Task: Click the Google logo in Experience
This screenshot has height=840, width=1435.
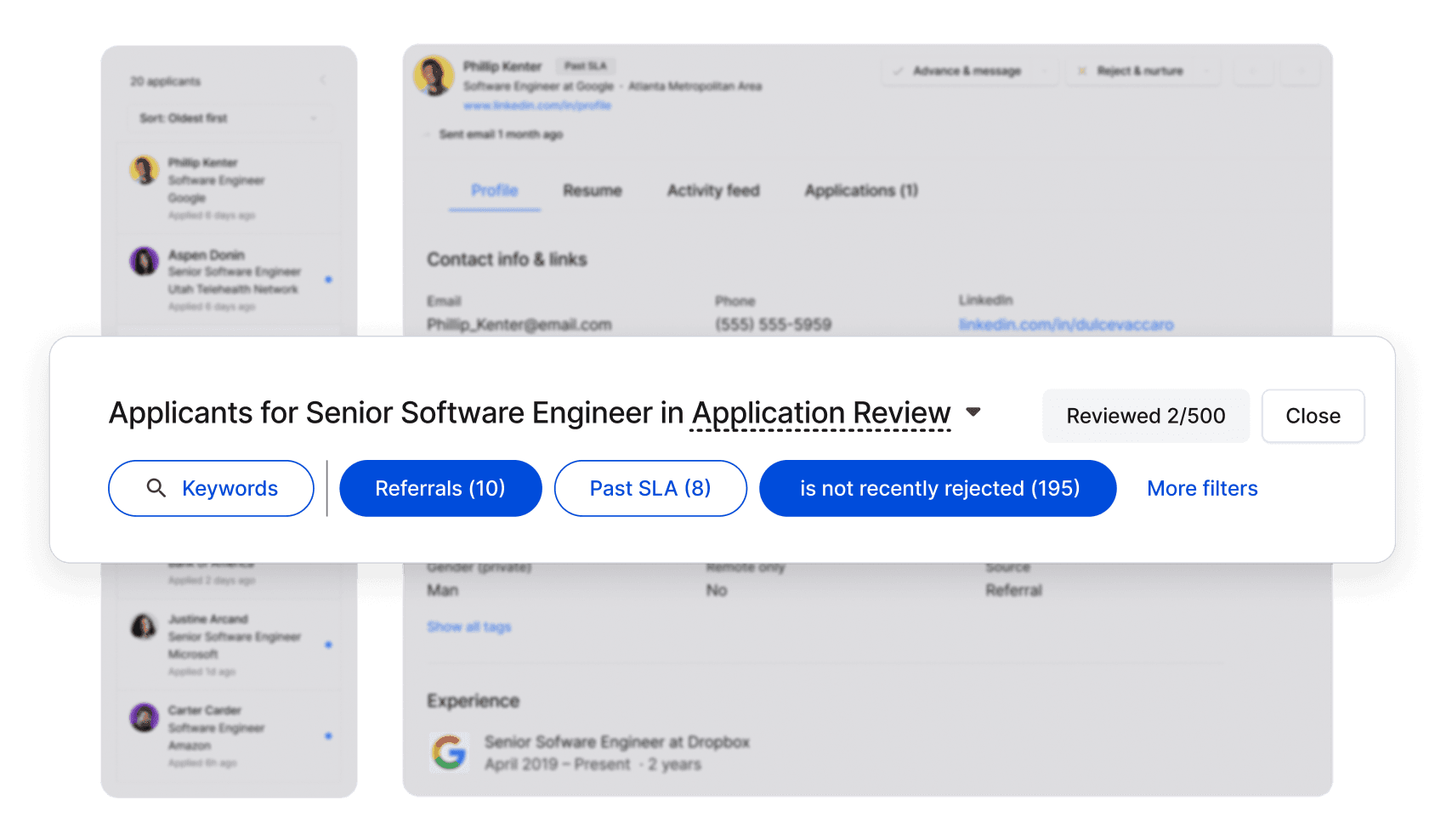Action: [449, 752]
